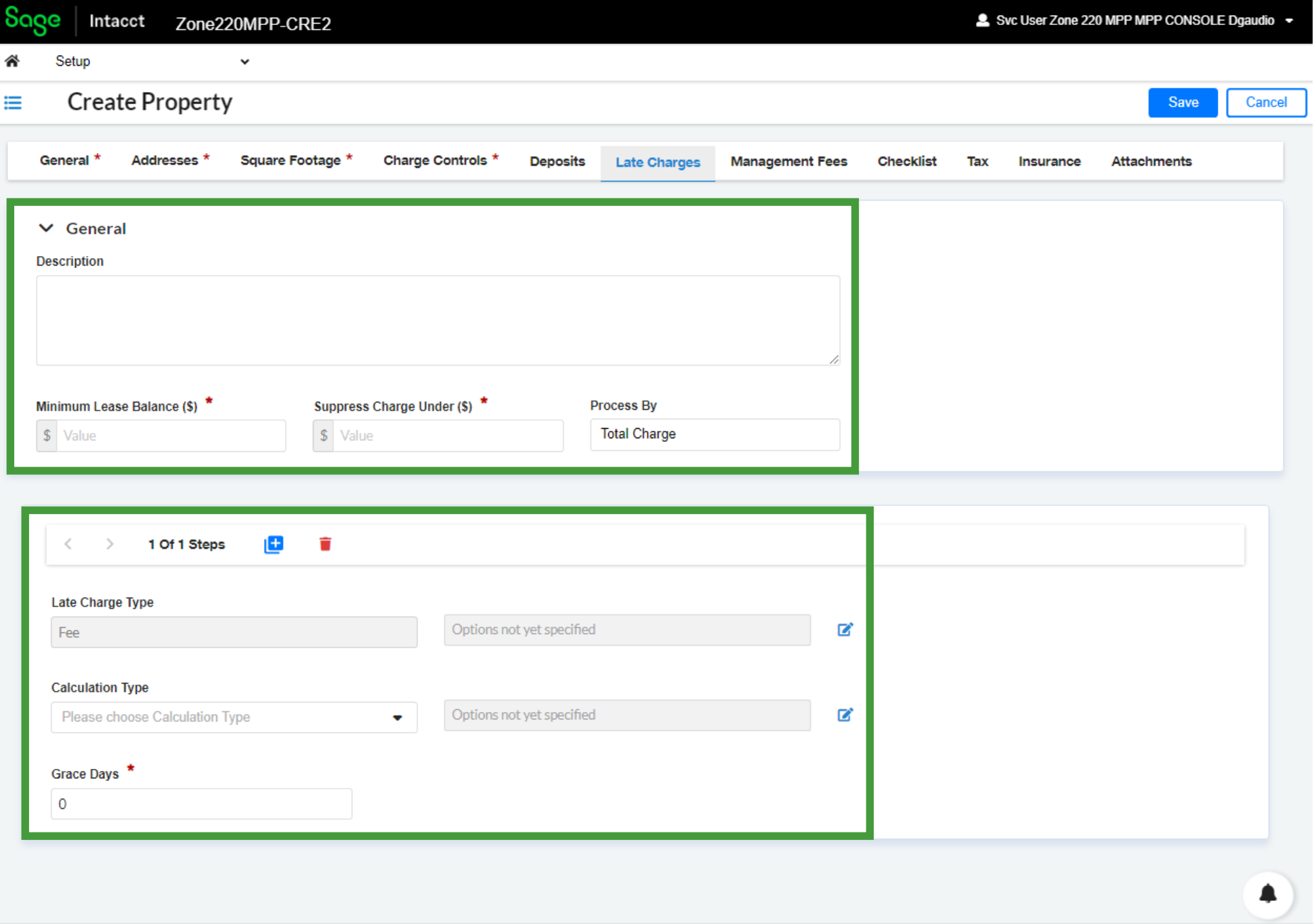The height and width of the screenshot is (924, 1314).
Task: Click the Late Charge Type Fee field
Action: pos(234,632)
